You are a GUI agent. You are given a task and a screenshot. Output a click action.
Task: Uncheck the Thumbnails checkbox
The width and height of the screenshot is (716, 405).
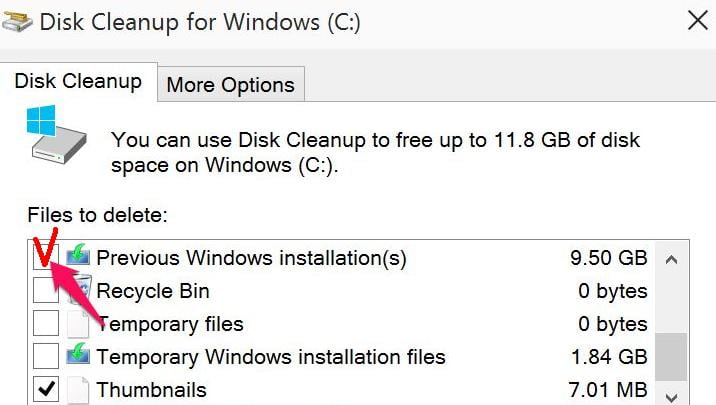coord(46,388)
